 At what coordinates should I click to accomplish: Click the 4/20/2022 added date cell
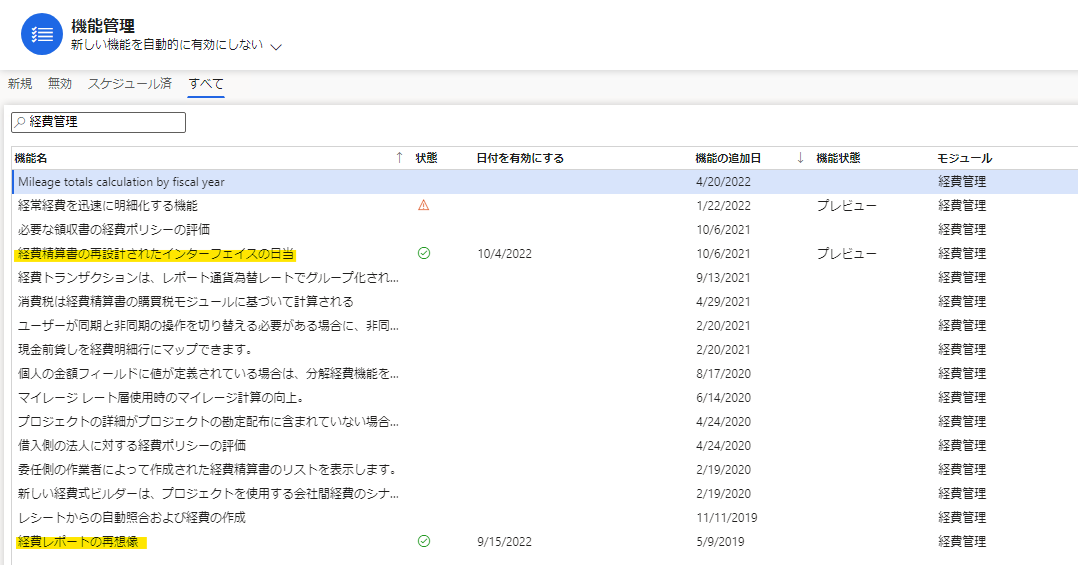[x=723, y=182]
